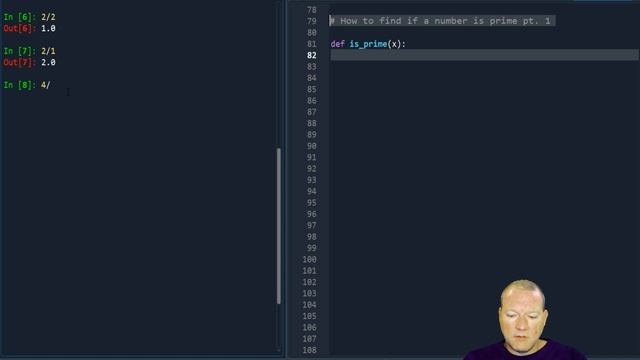Viewport: 640px width, 360px height.
Task: Click the comment 'How to find if a number is prime pt. 1'
Action: 442,21
